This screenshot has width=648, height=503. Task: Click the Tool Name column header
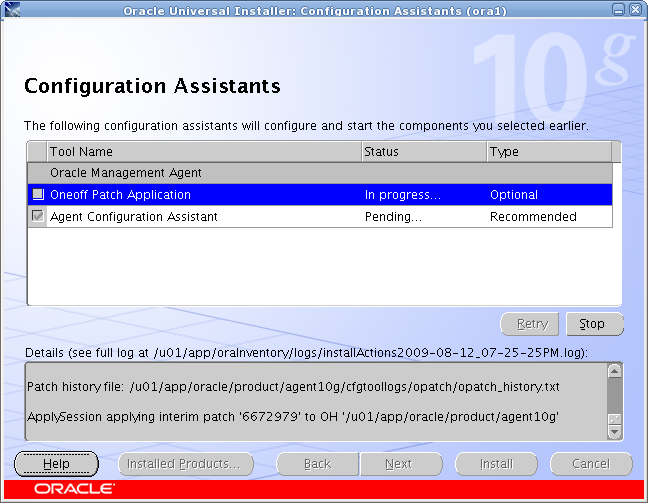204,152
